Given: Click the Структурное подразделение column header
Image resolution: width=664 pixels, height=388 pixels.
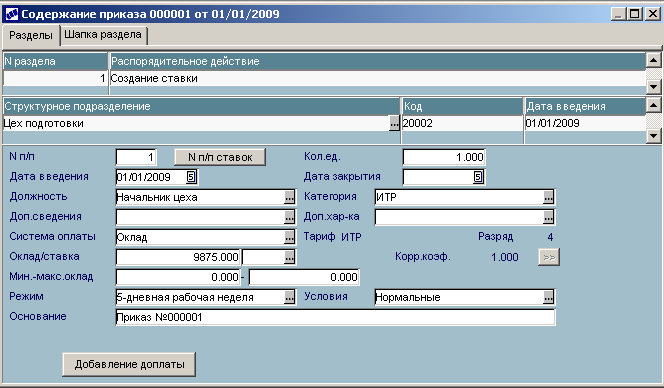Looking at the screenshot, I should (201, 106).
